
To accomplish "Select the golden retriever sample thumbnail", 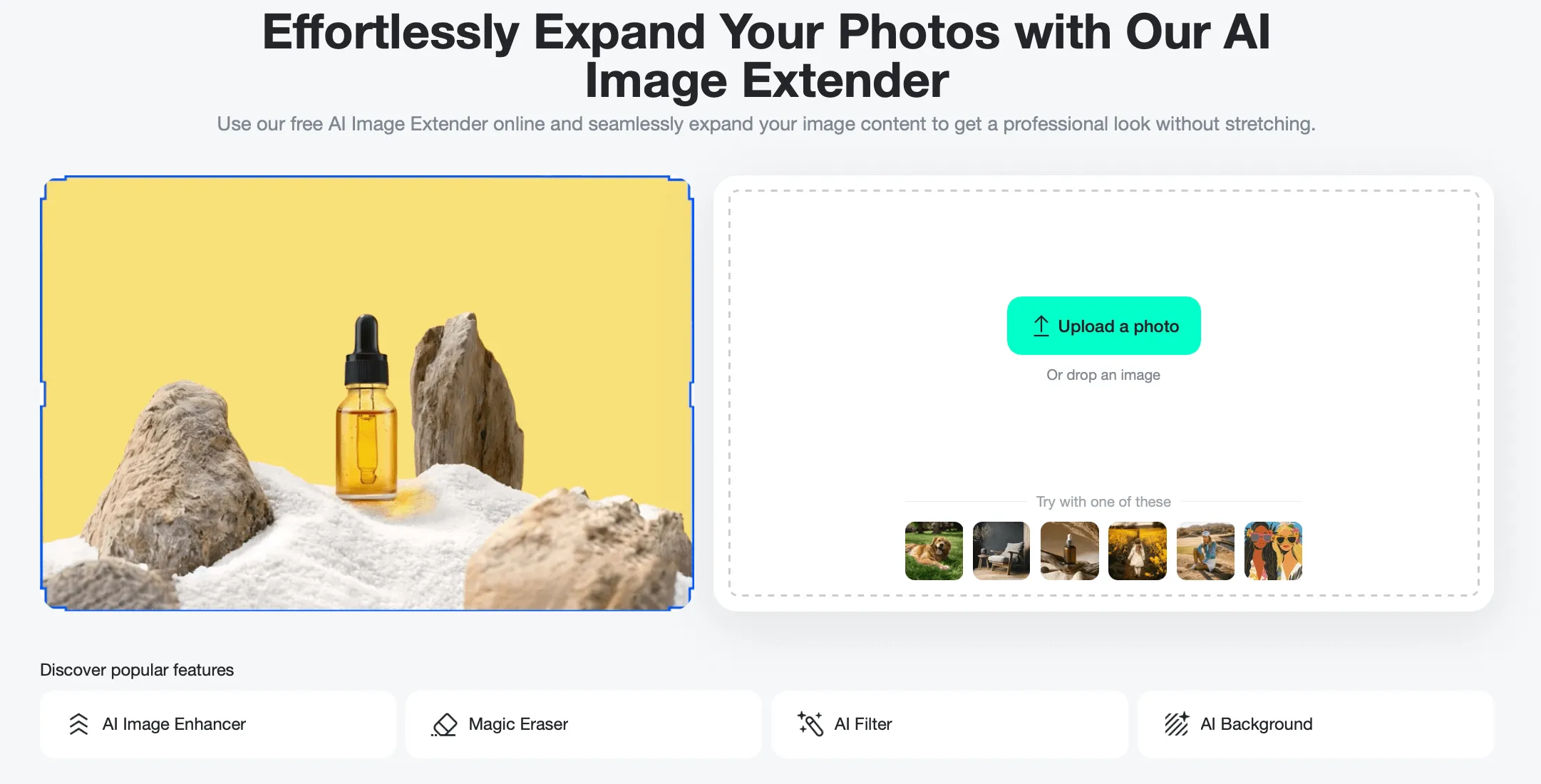I will click(x=932, y=550).
